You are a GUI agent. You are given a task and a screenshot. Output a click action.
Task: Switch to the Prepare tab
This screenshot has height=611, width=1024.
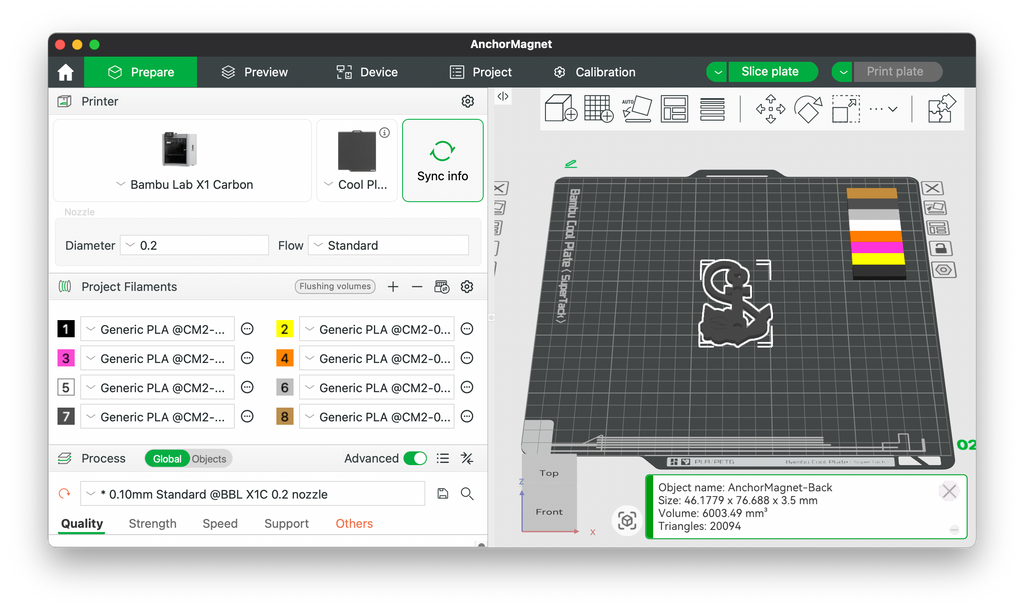coord(140,72)
